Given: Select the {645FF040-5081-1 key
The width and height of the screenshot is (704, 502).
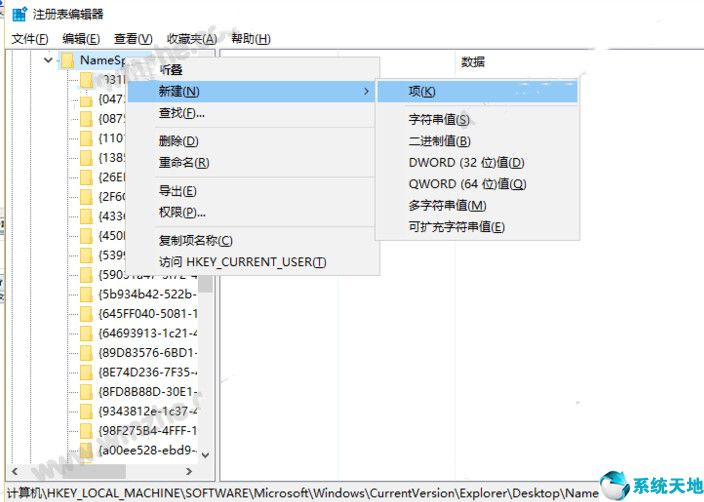Looking at the screenshot, I should pyautogui.click(x=147, y=314).
